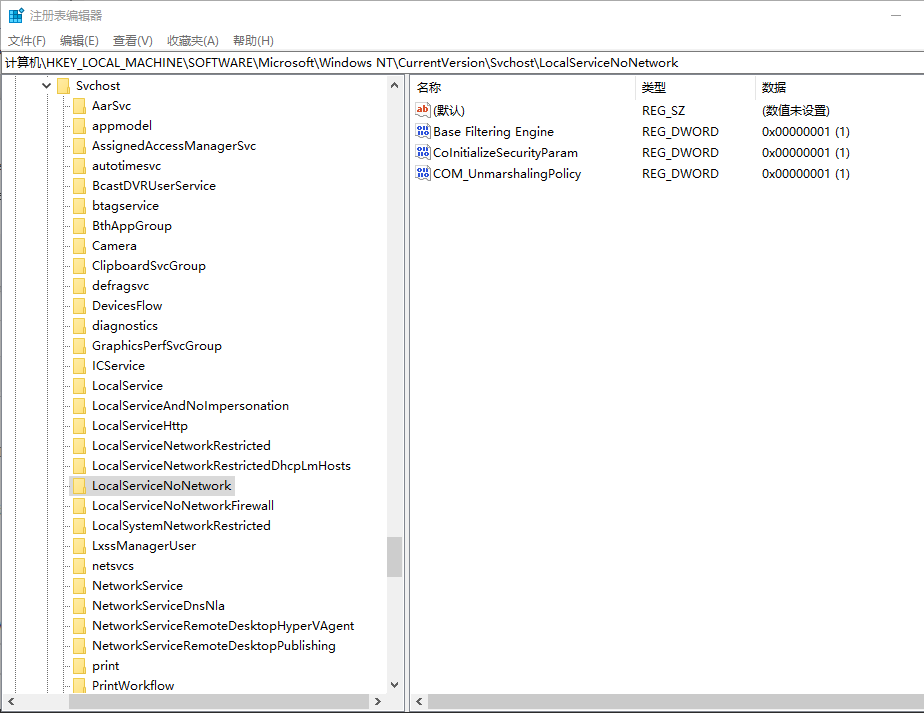This screenshot has width=924, height=713.
Task: Click the NetworkService folder icon
Action: pyautogui.click(x=80, y=586)
